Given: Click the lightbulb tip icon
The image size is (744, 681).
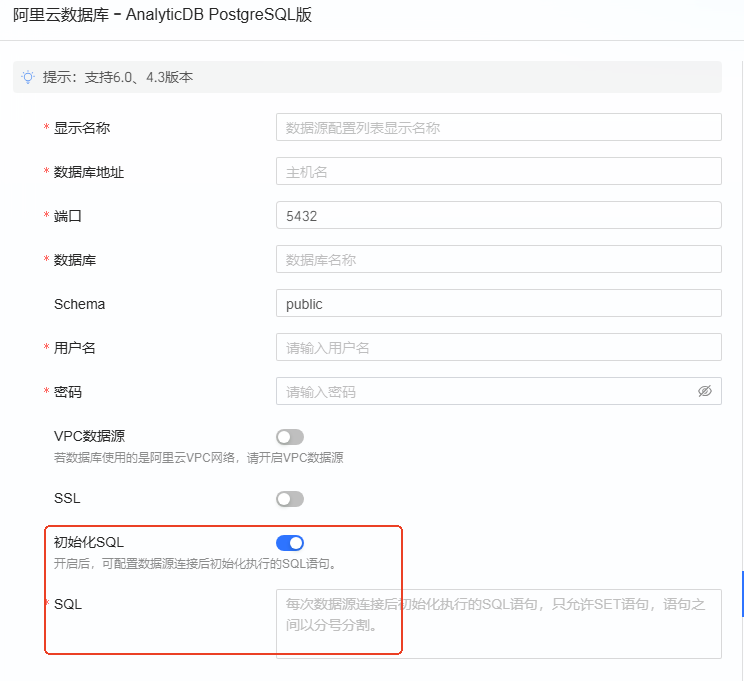Looking at the screenshot, I should [28, 77].
